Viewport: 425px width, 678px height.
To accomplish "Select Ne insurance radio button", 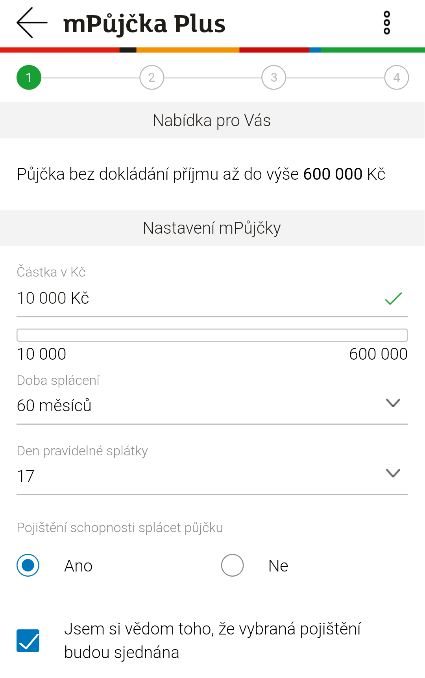I will pyautogui.click(x=232, y=566).
